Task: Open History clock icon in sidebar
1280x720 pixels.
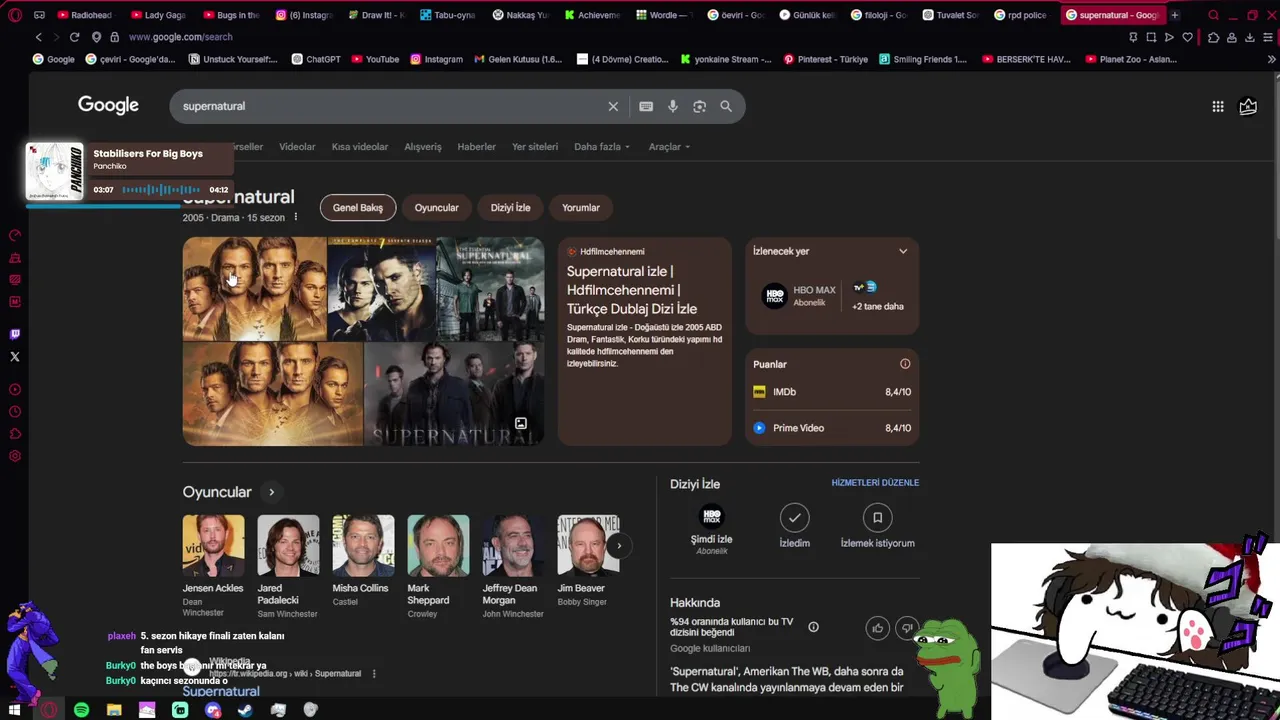Action: (x=15, y=412)
